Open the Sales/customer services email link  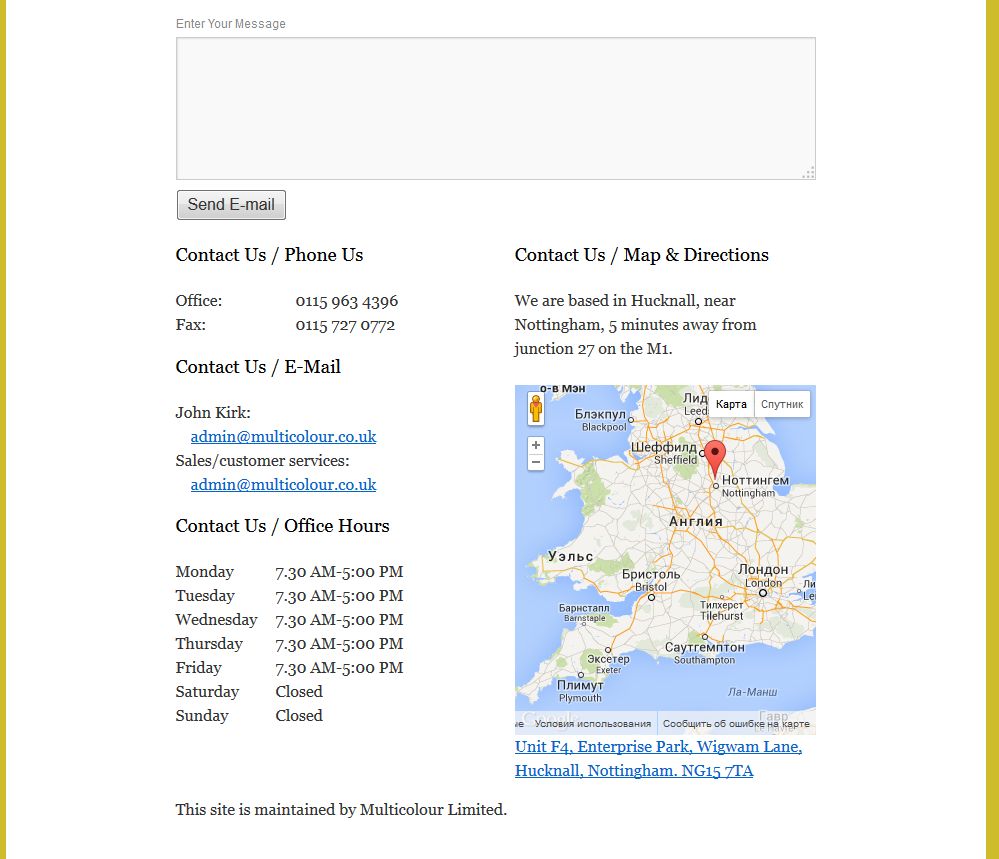pos(283,485)
